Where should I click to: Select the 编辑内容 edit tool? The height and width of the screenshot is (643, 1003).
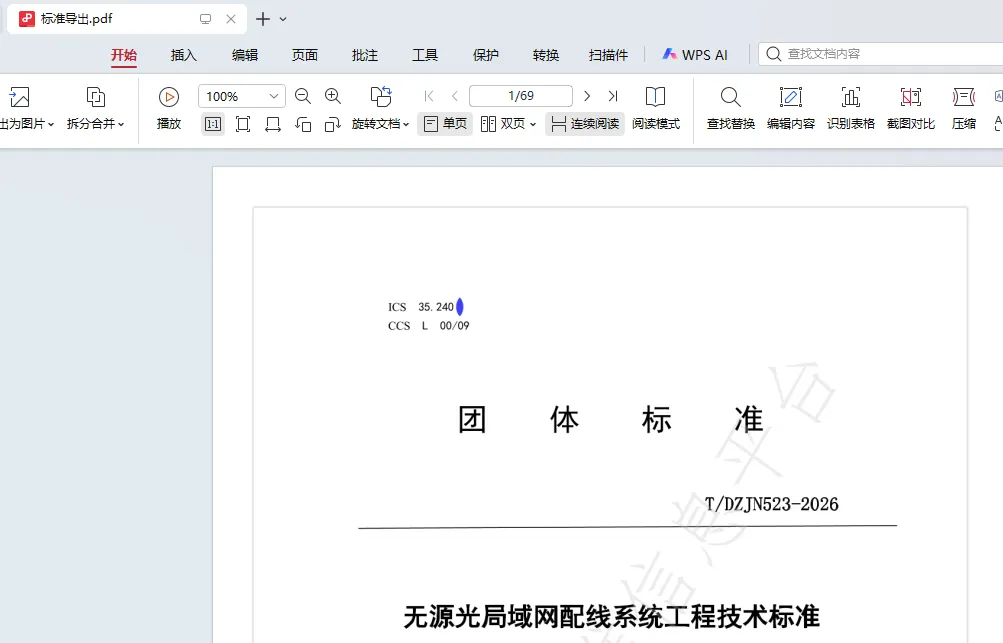[791, 108]
